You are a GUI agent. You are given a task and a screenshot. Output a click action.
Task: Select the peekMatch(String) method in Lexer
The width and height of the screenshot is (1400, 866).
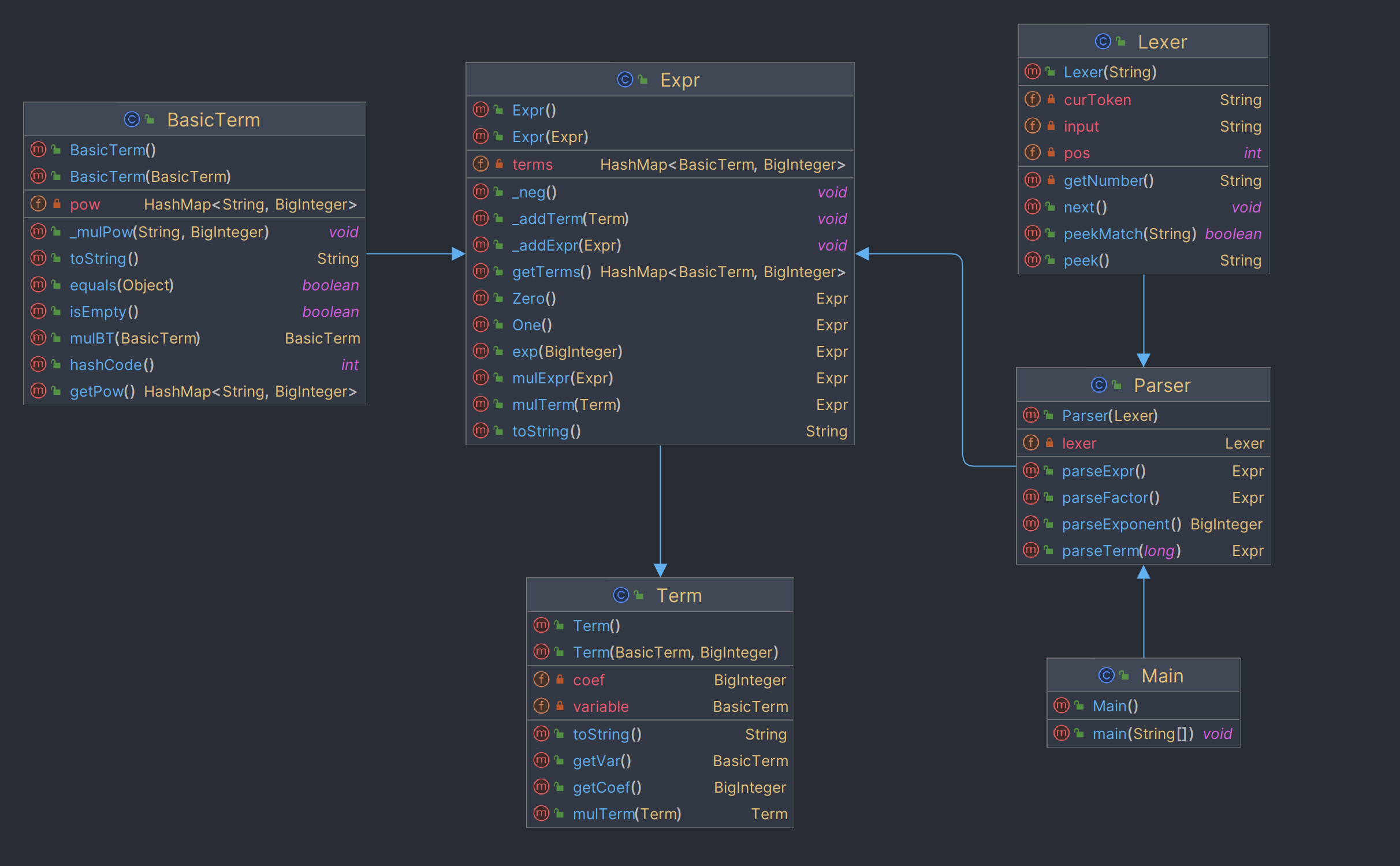point(1143,234)
